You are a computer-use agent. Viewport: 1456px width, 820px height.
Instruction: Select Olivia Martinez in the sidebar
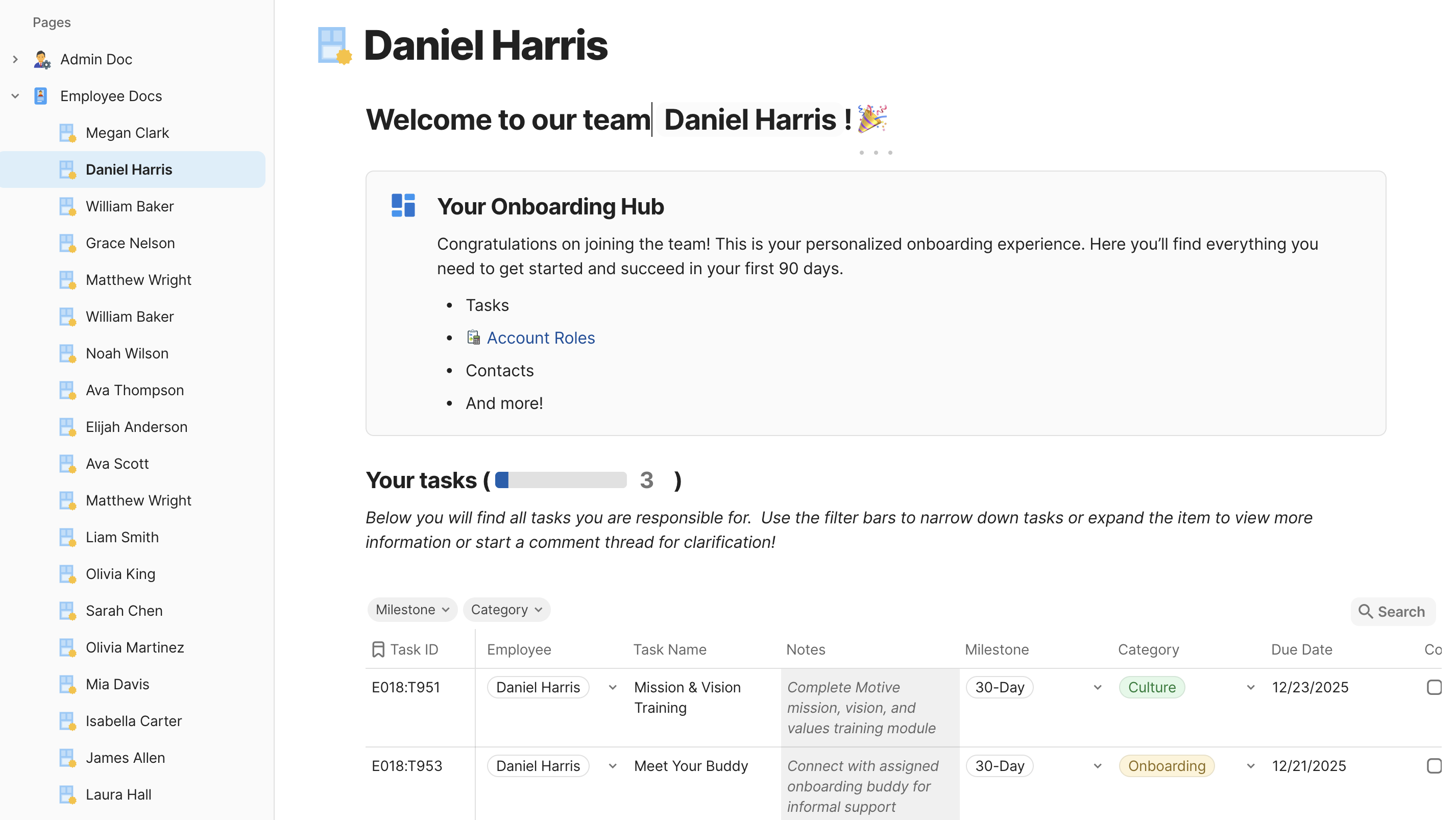pyautogui.click(x=135, y=647)
